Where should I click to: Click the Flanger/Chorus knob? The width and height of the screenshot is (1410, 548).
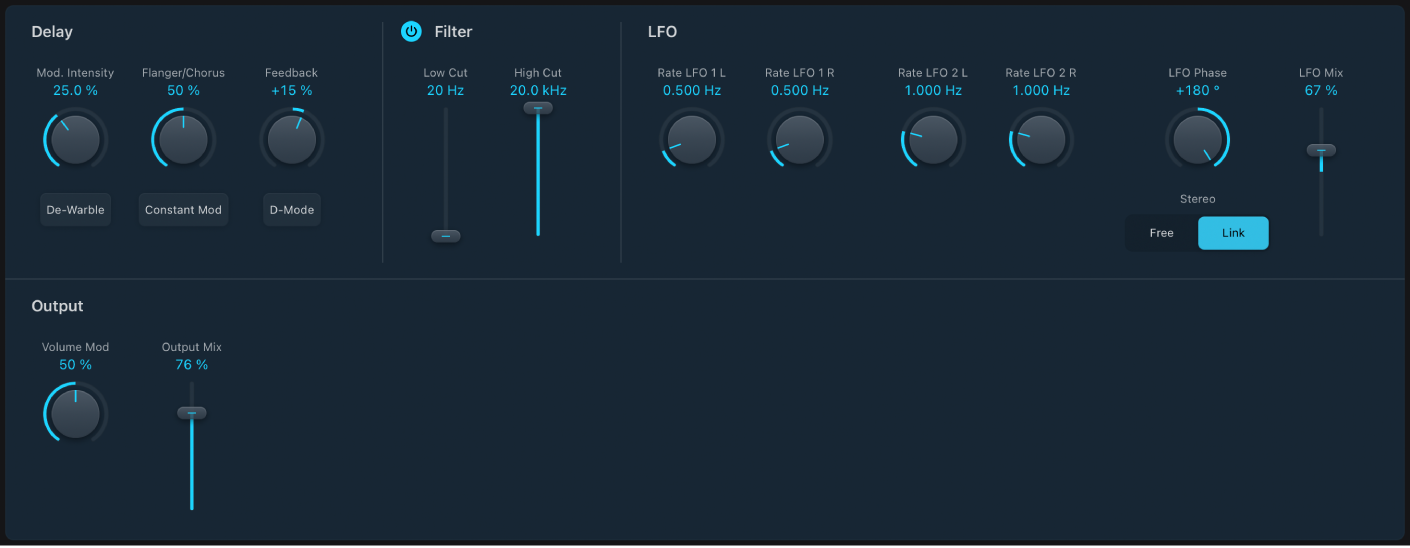click(x=183, y=140)
